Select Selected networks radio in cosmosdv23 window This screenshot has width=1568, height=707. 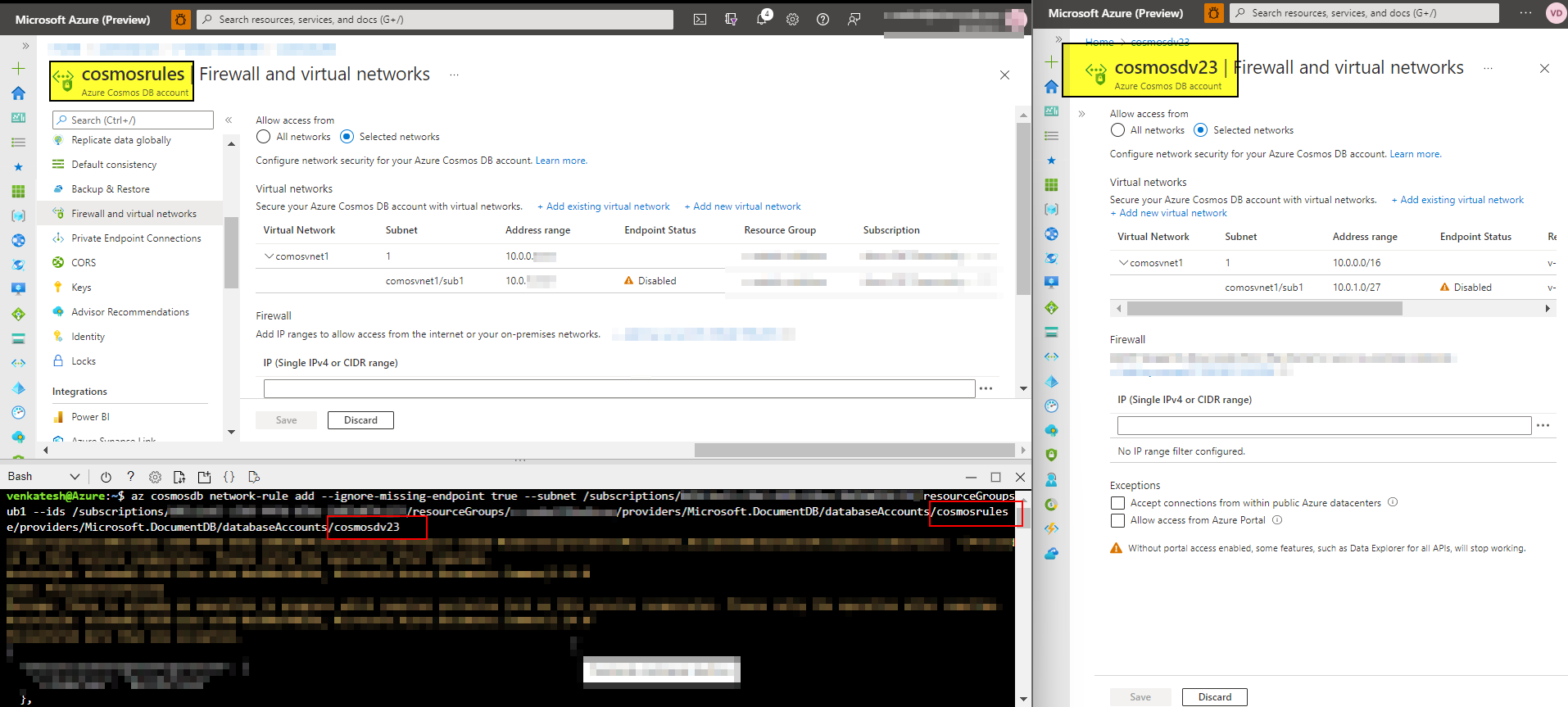(x=1201, y=130)
